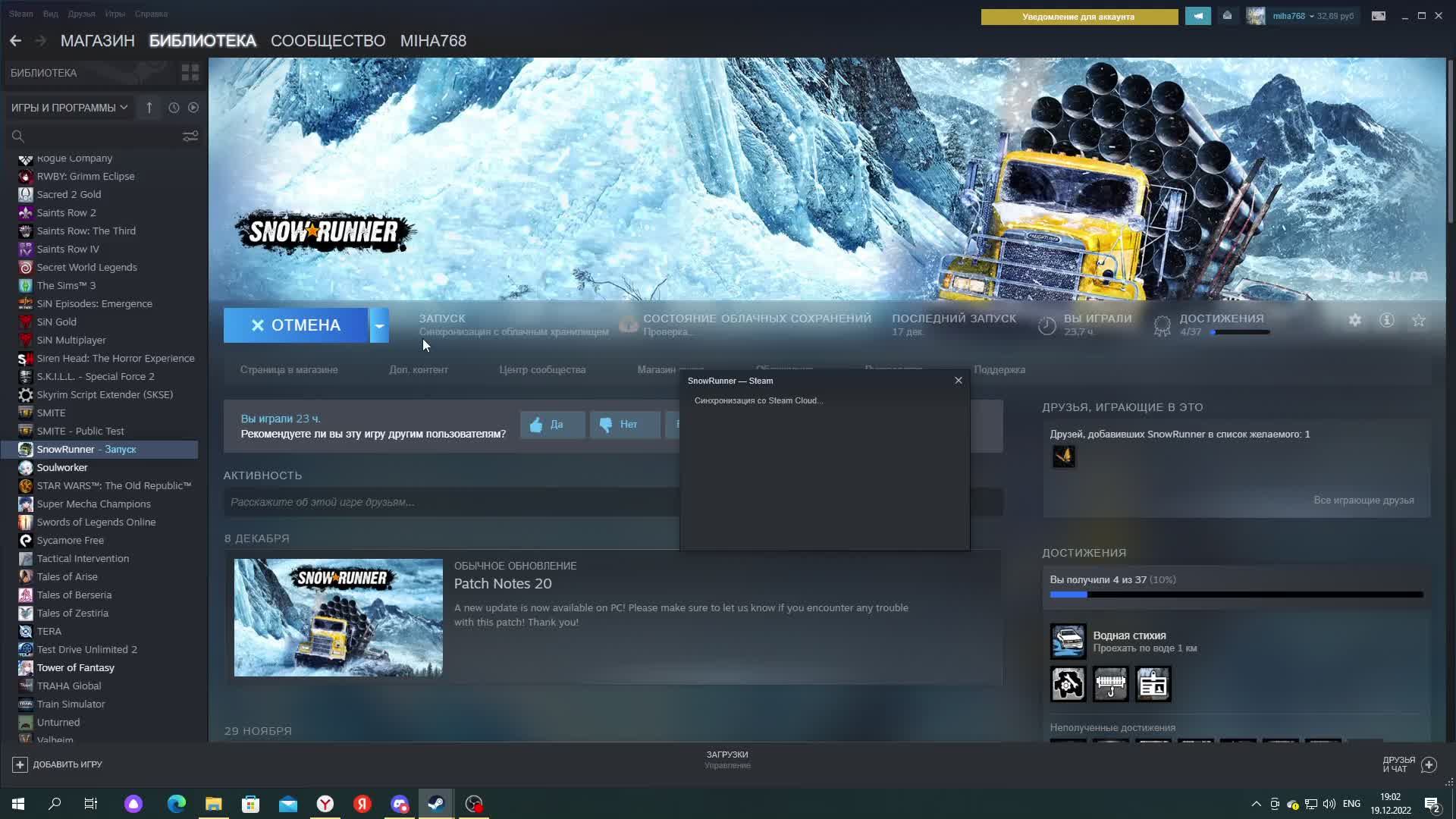Open launch options arrow beside Cancel

coord(379,325)
